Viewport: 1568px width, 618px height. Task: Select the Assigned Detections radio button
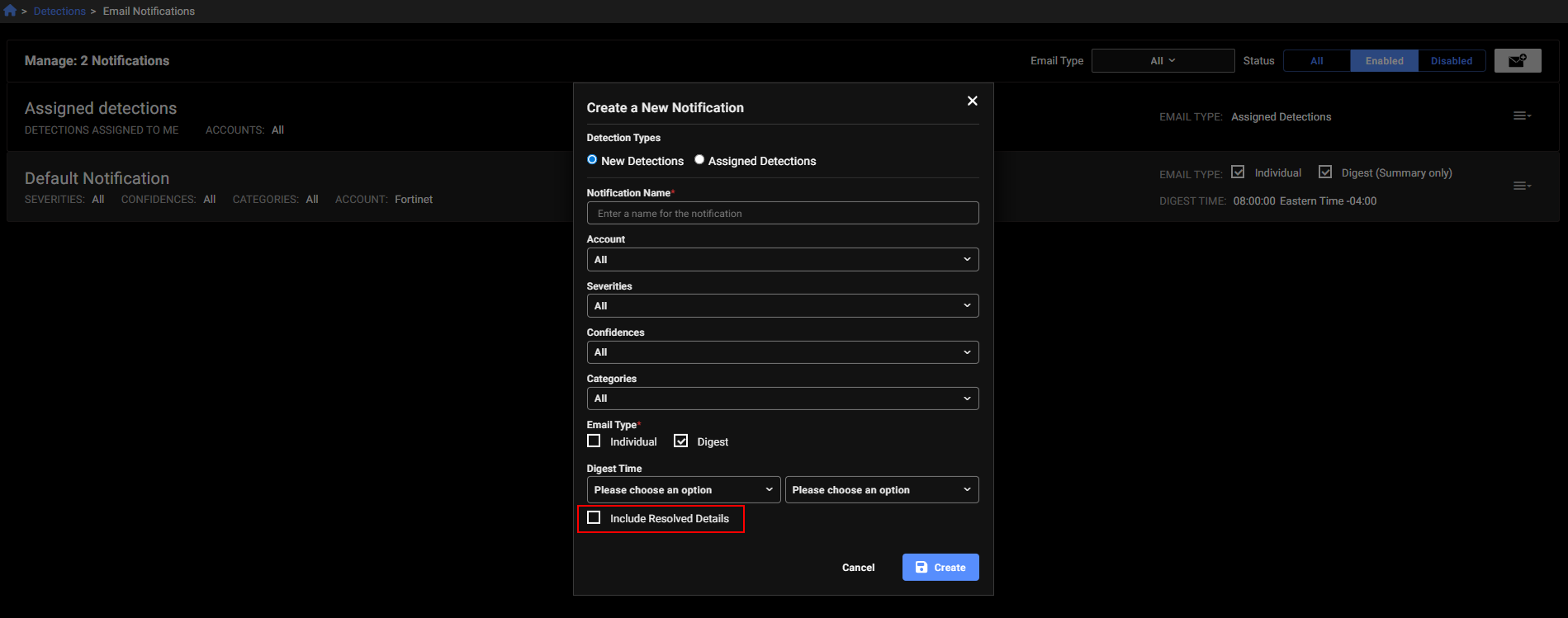[699, 160]
